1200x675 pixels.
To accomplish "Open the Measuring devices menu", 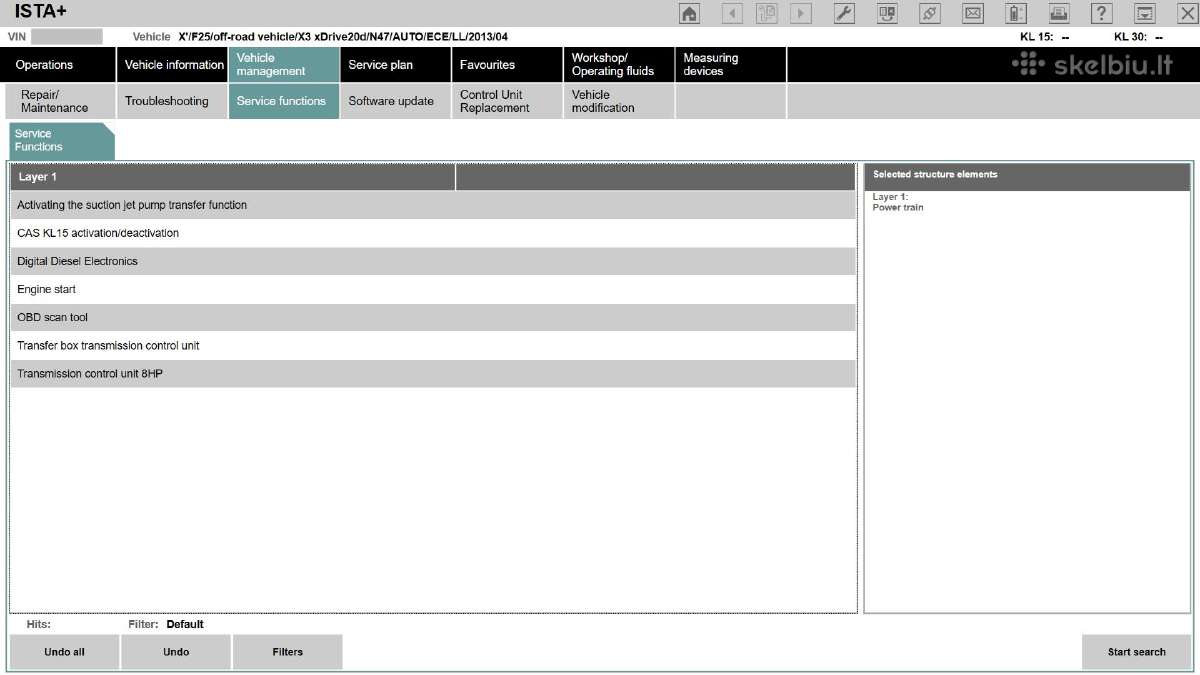I will coord(731,65).
